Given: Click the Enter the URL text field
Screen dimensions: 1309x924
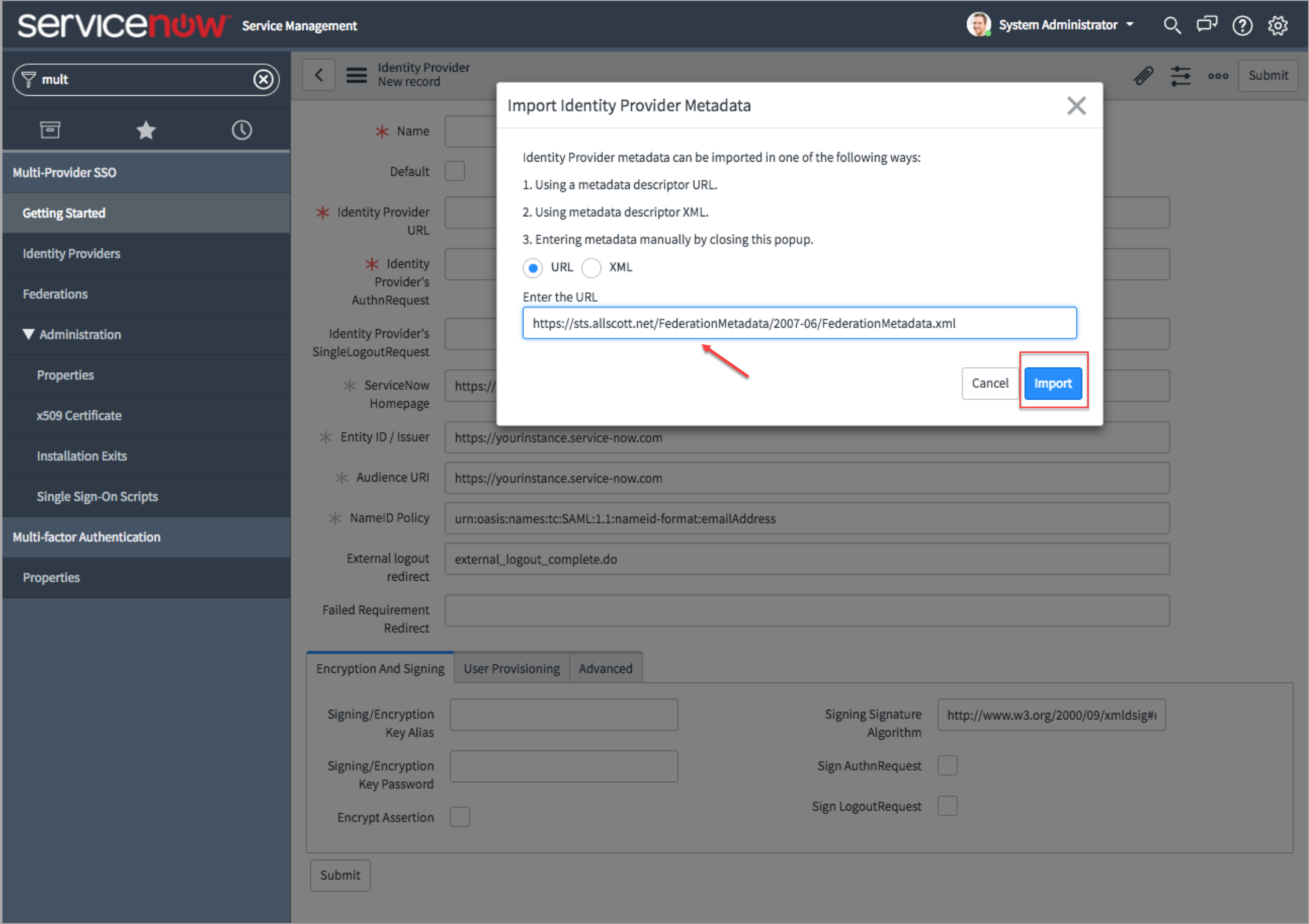Looking at the screenshot, I should (x=799, y=323).
